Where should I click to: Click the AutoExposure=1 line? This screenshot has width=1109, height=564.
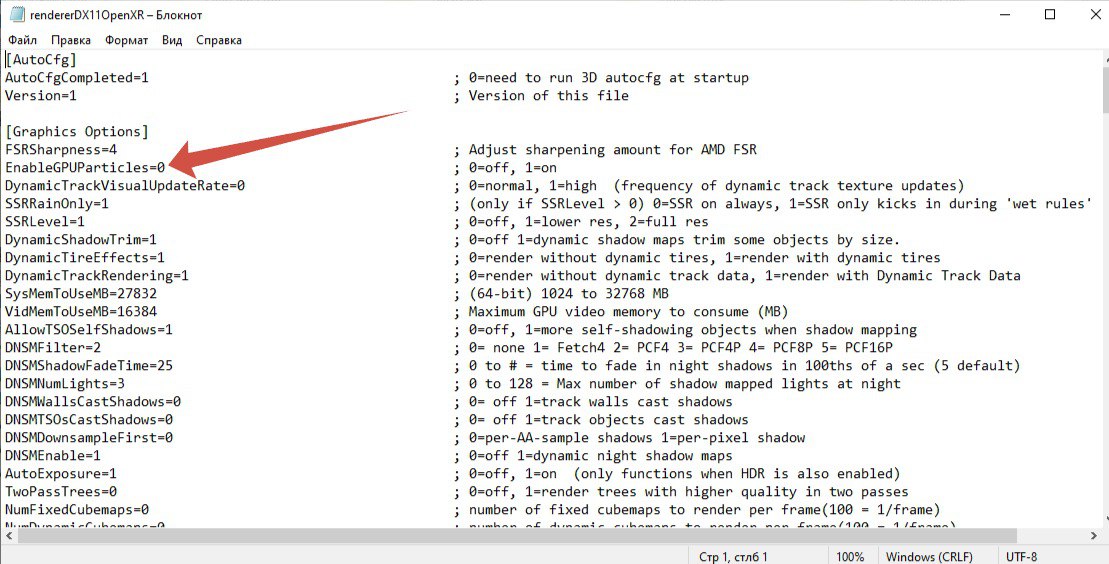pos(61,473)
